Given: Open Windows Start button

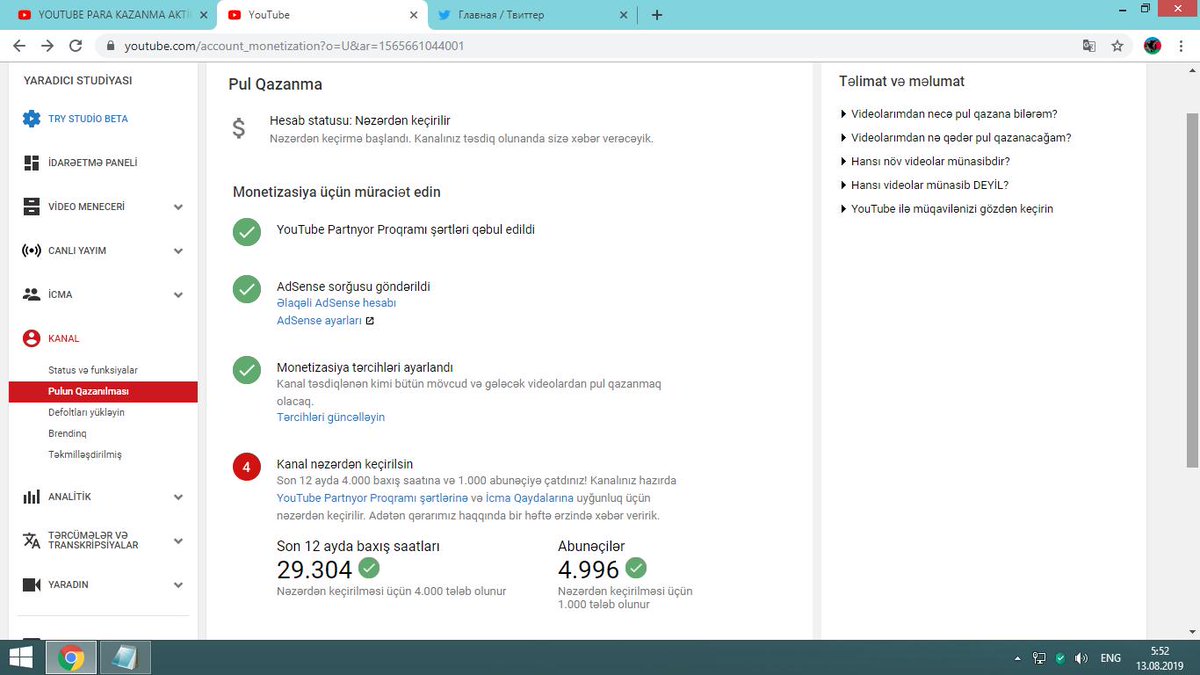Looking at the screenshot, I should (x=21, y=658).
